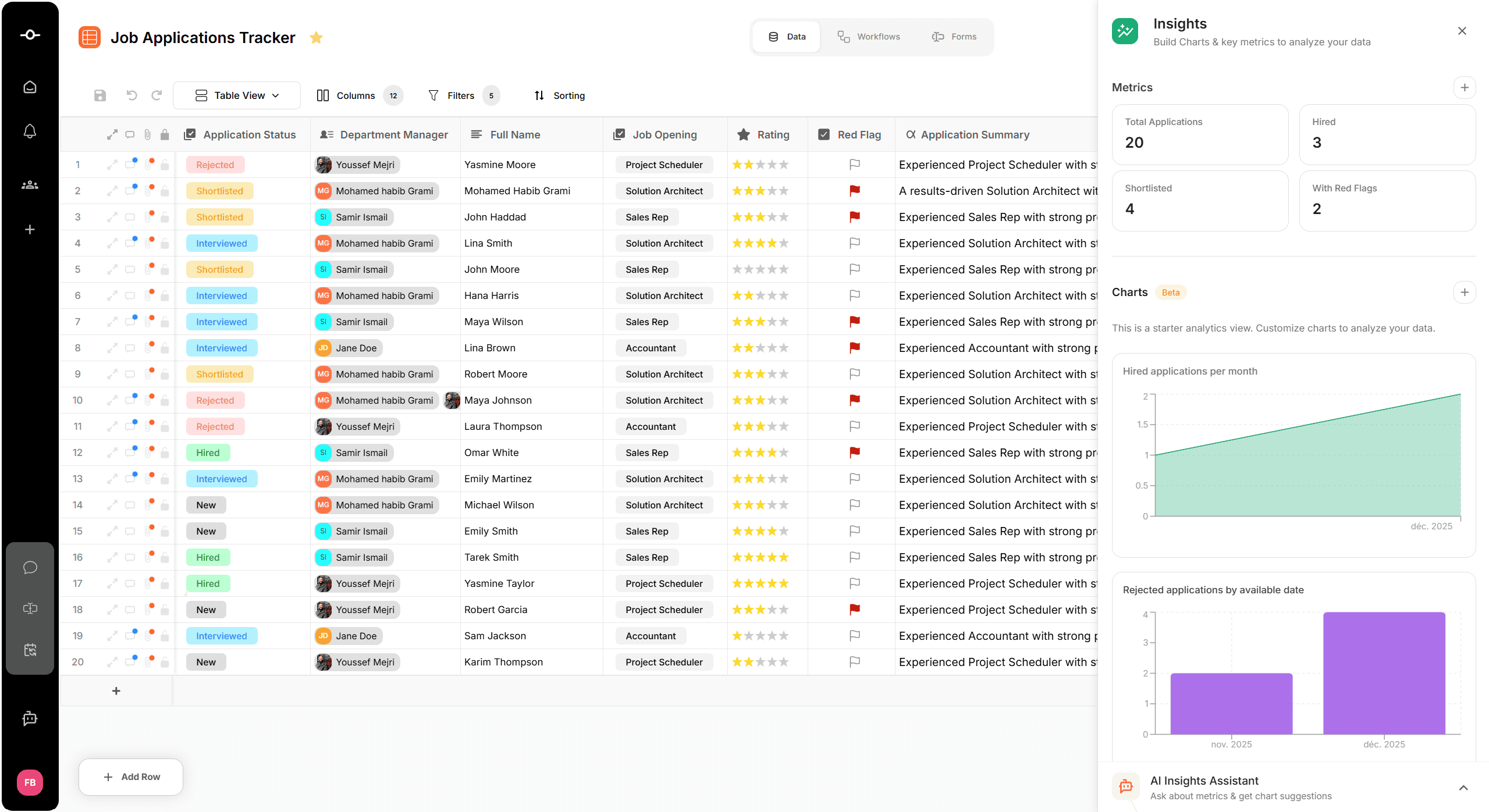Click the home icon in sidebar
Image resolution: width=1489 pixels, height=812 pixels.
coord(30,87)
